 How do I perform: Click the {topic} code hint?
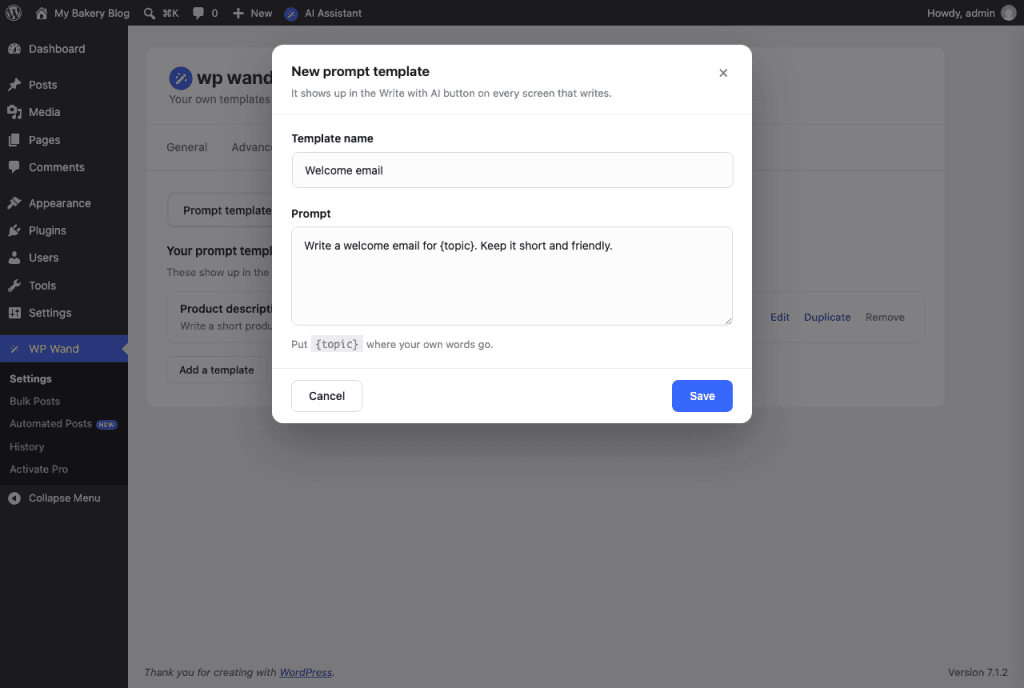[x=337, y=344]
